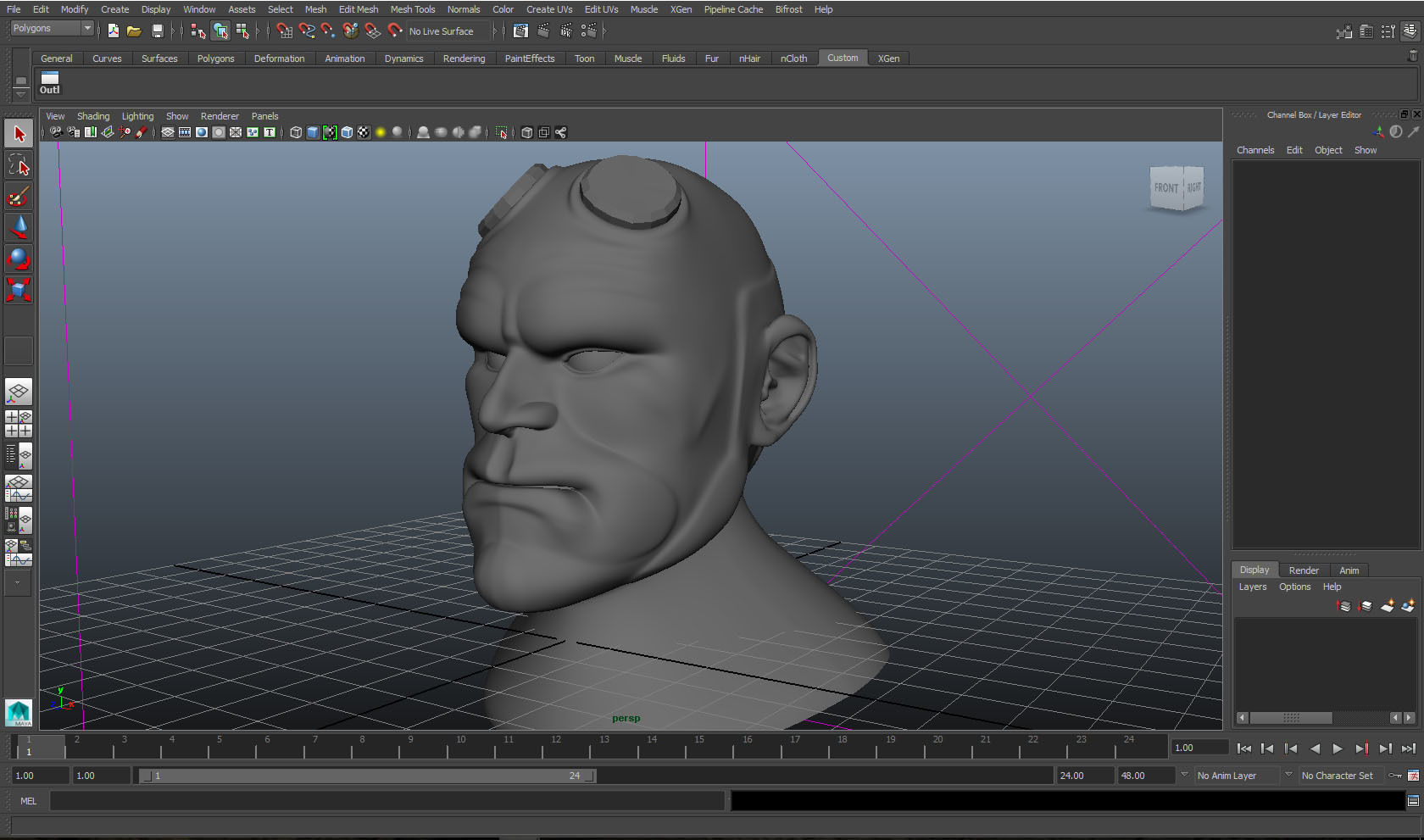
Task: Toggle Snap to points
Action: pos(328,31)
